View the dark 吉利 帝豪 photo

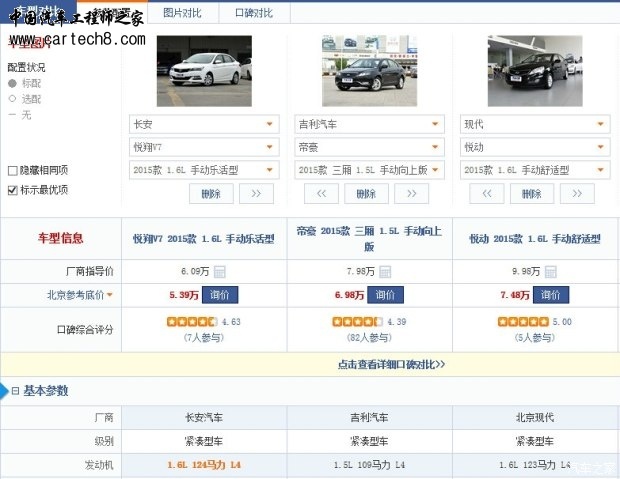click(x=369, y=71)
